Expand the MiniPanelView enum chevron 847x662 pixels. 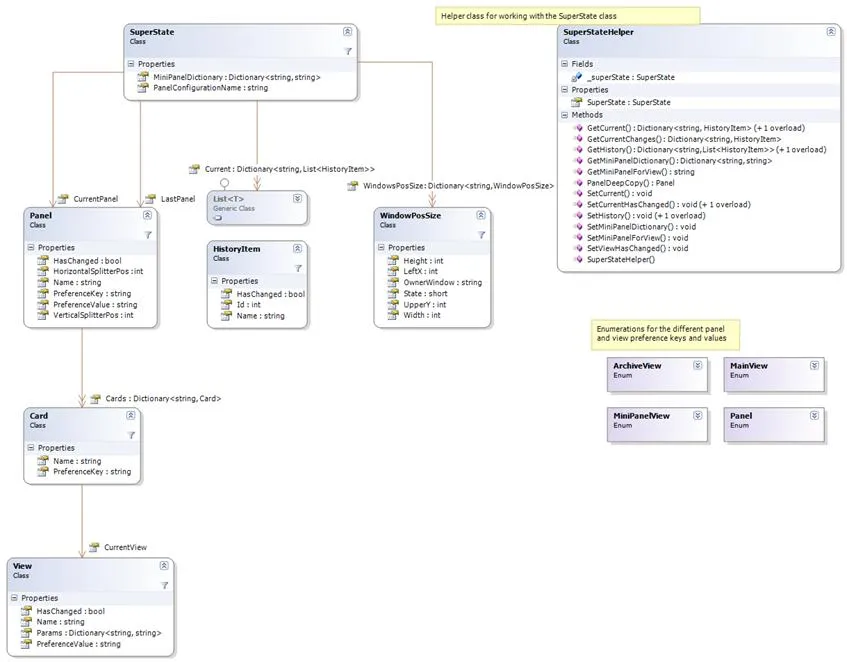pyautogui.click(x=697, y=415)
